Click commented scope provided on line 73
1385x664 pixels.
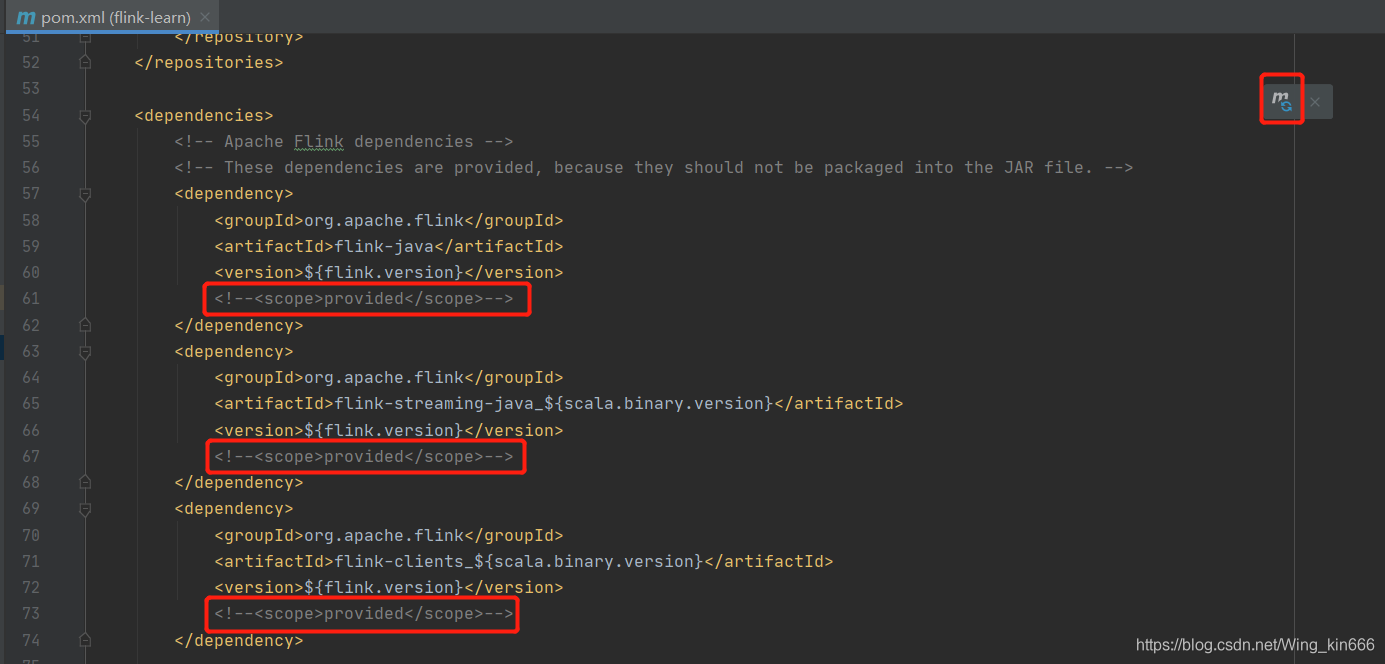(x=364, y=613)
